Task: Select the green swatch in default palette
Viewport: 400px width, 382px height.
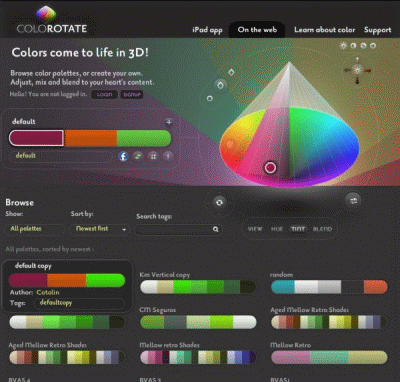Action: tap(144, 138)
